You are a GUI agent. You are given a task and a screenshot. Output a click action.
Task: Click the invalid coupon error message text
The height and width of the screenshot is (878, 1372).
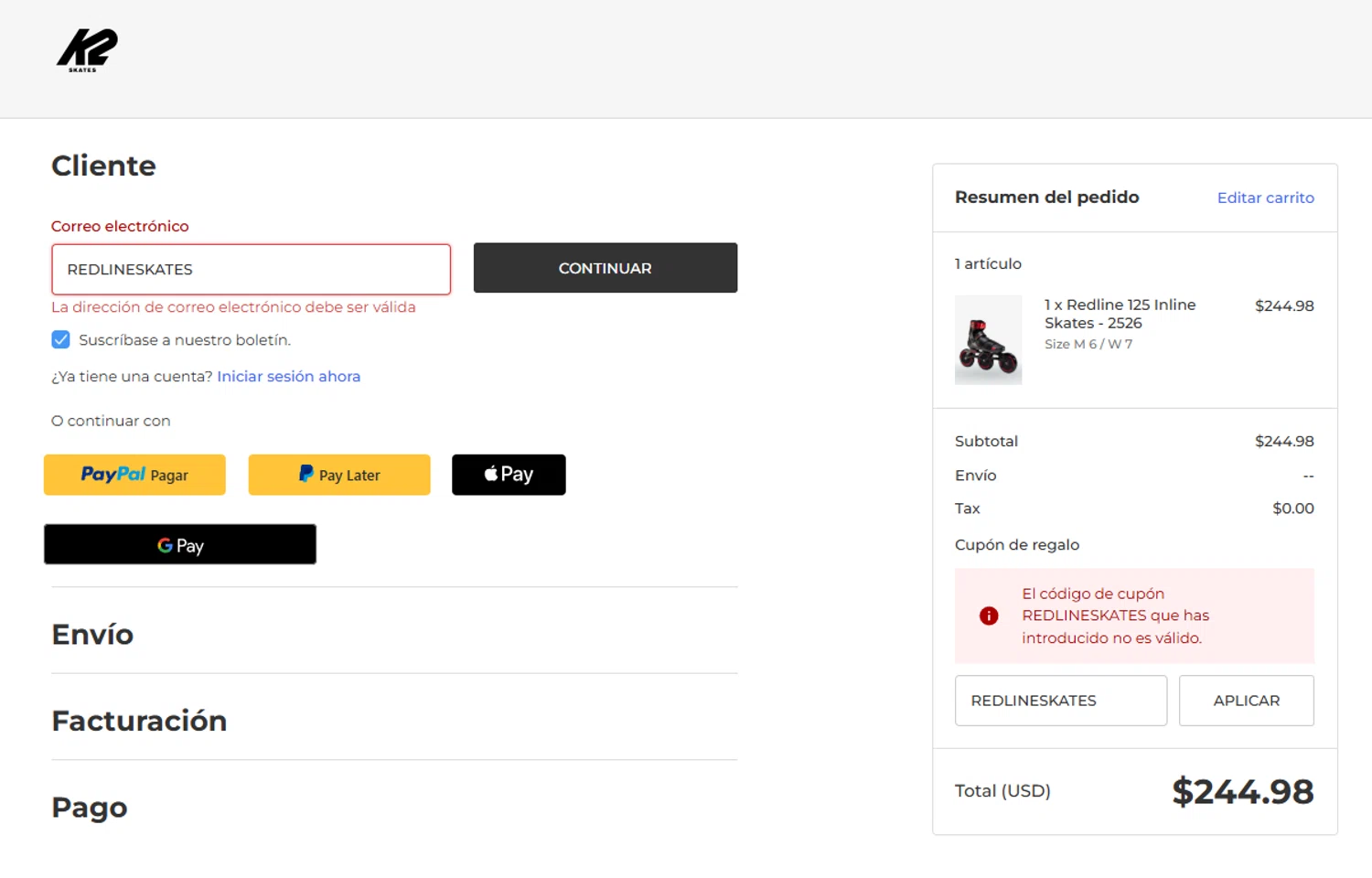click(x=1115, y=616)
